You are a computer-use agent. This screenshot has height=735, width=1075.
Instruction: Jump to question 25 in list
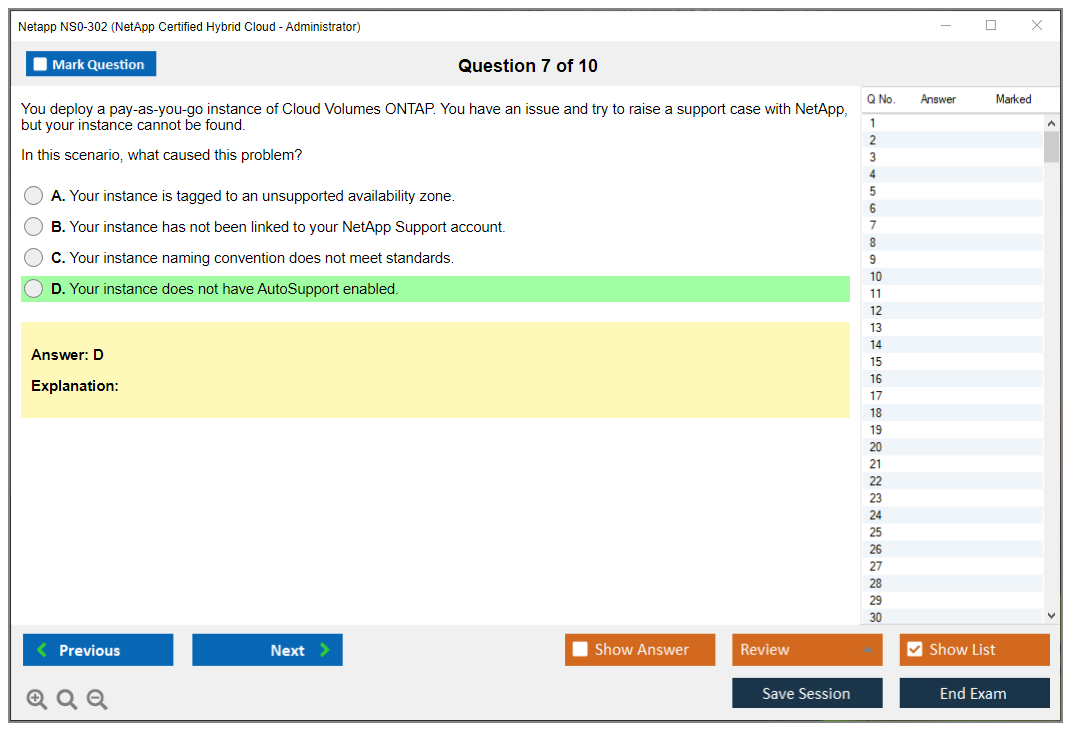coord(876,532)
